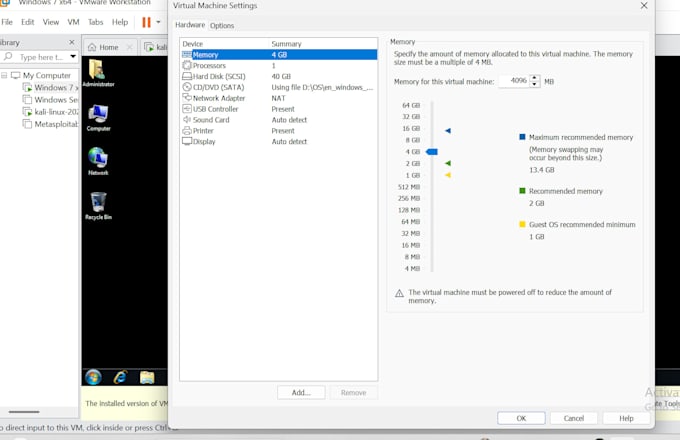Decrease memory with the down spinner arrow
This screenshot has width=680, height=440.
(x=535, y=84)
